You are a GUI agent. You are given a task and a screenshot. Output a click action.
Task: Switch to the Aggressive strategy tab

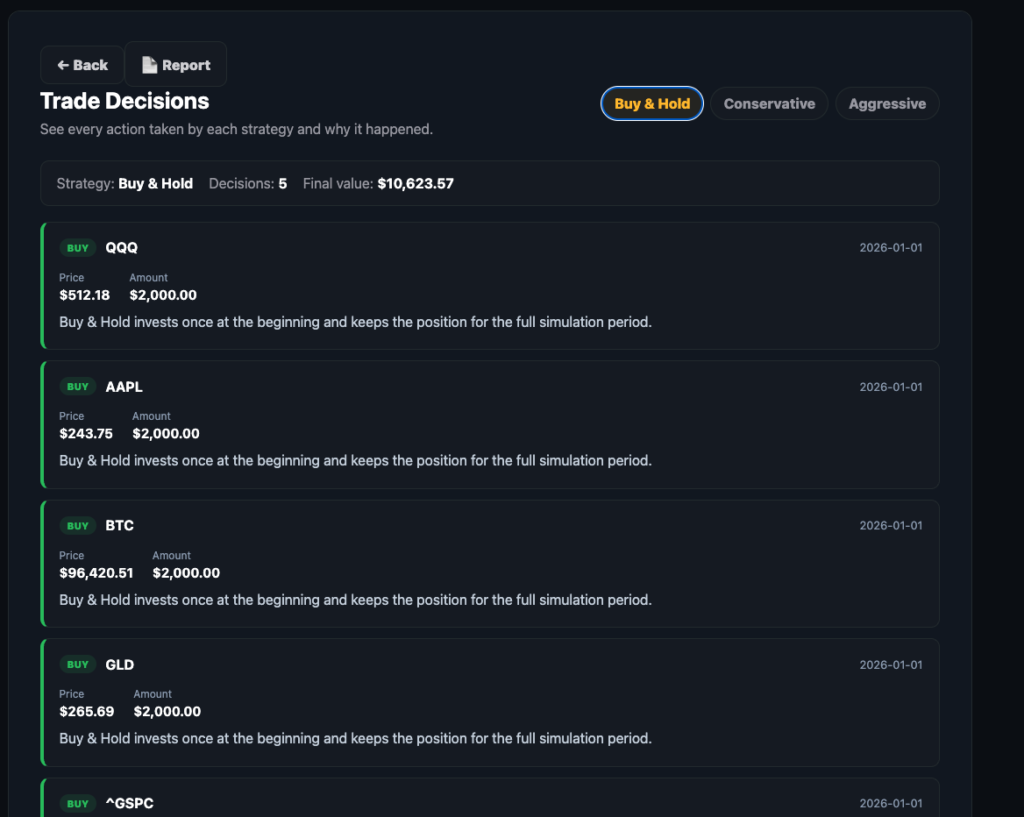pyautogui.click(x=887, y=104)
